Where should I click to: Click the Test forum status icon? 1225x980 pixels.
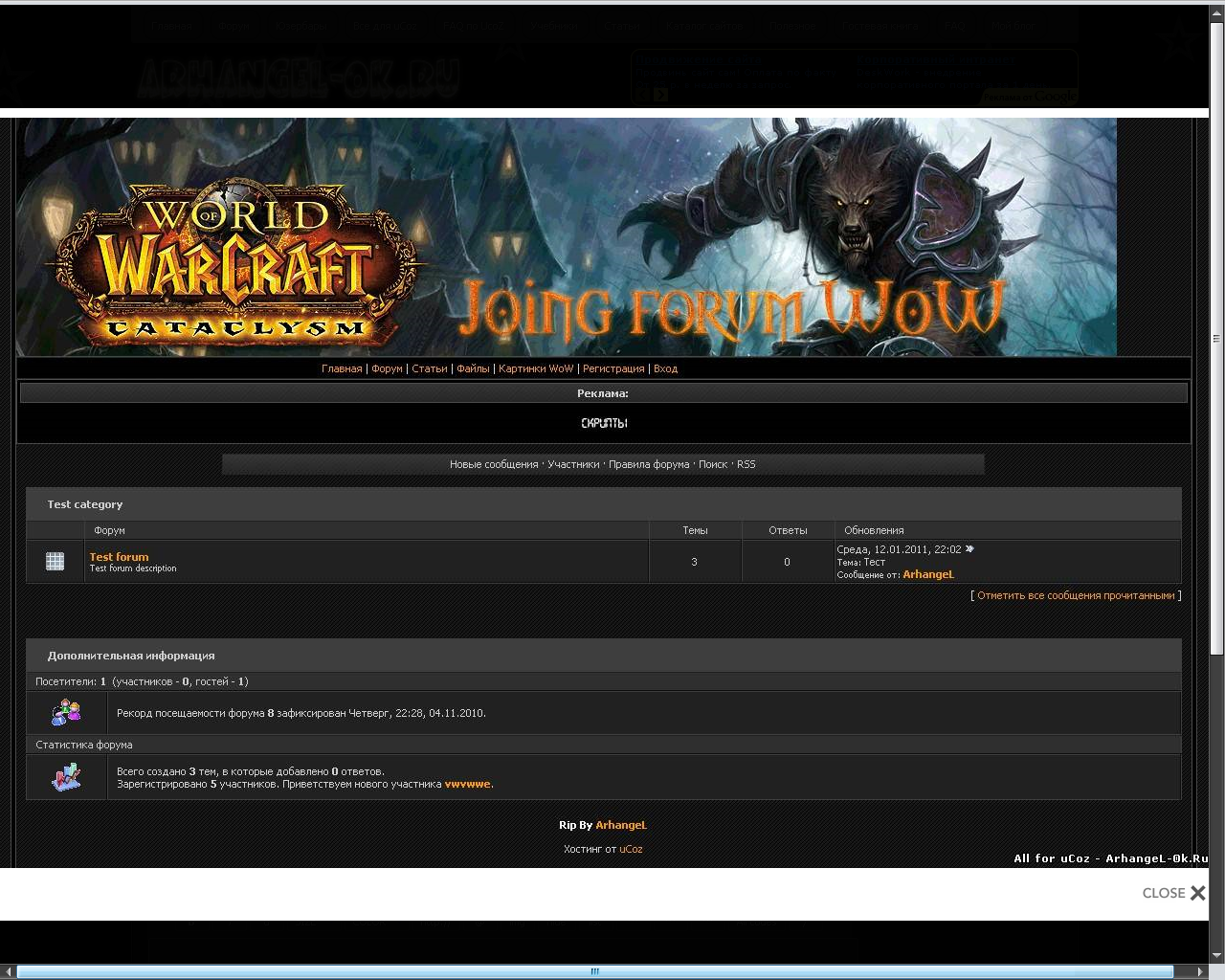pos(56,562)
